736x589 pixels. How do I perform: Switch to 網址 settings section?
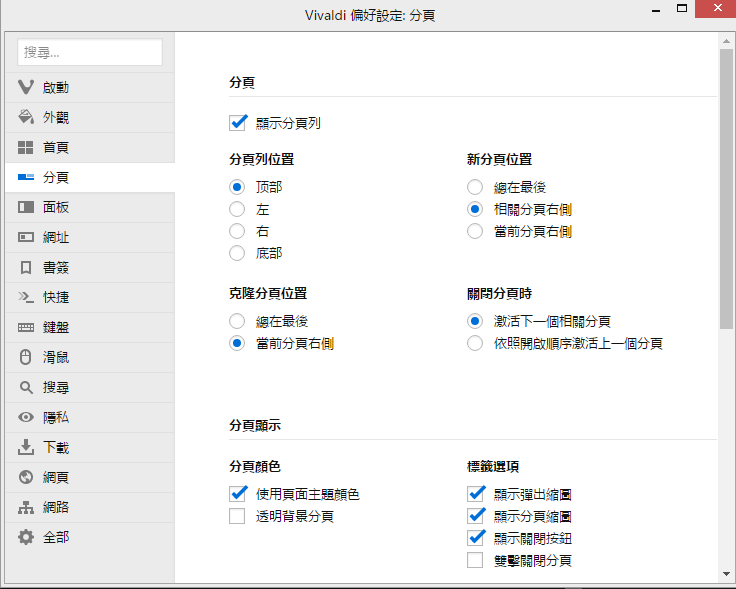[90, 237]
